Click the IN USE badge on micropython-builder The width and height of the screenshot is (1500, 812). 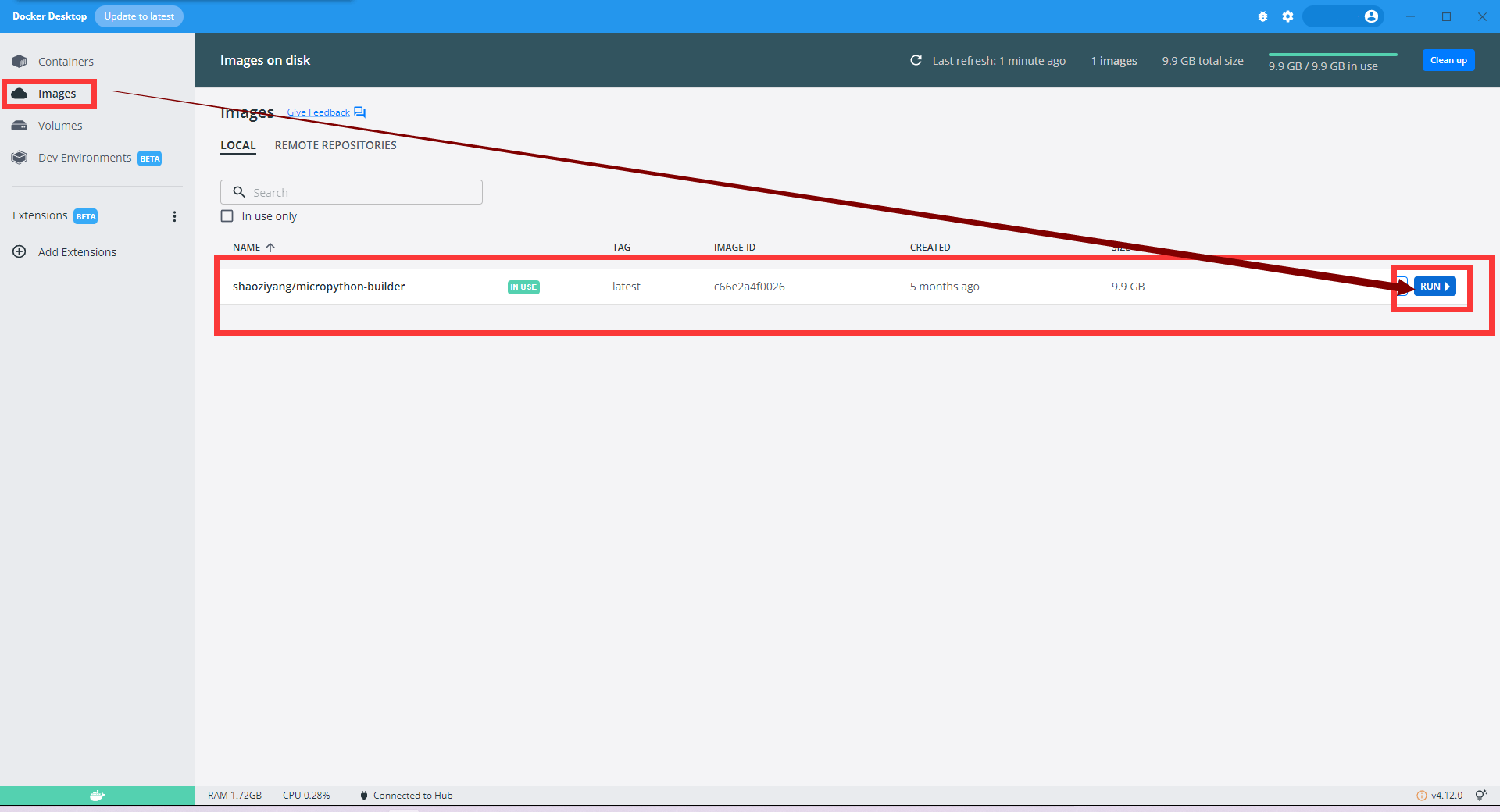pyautogui.click(x=523, y=287)
